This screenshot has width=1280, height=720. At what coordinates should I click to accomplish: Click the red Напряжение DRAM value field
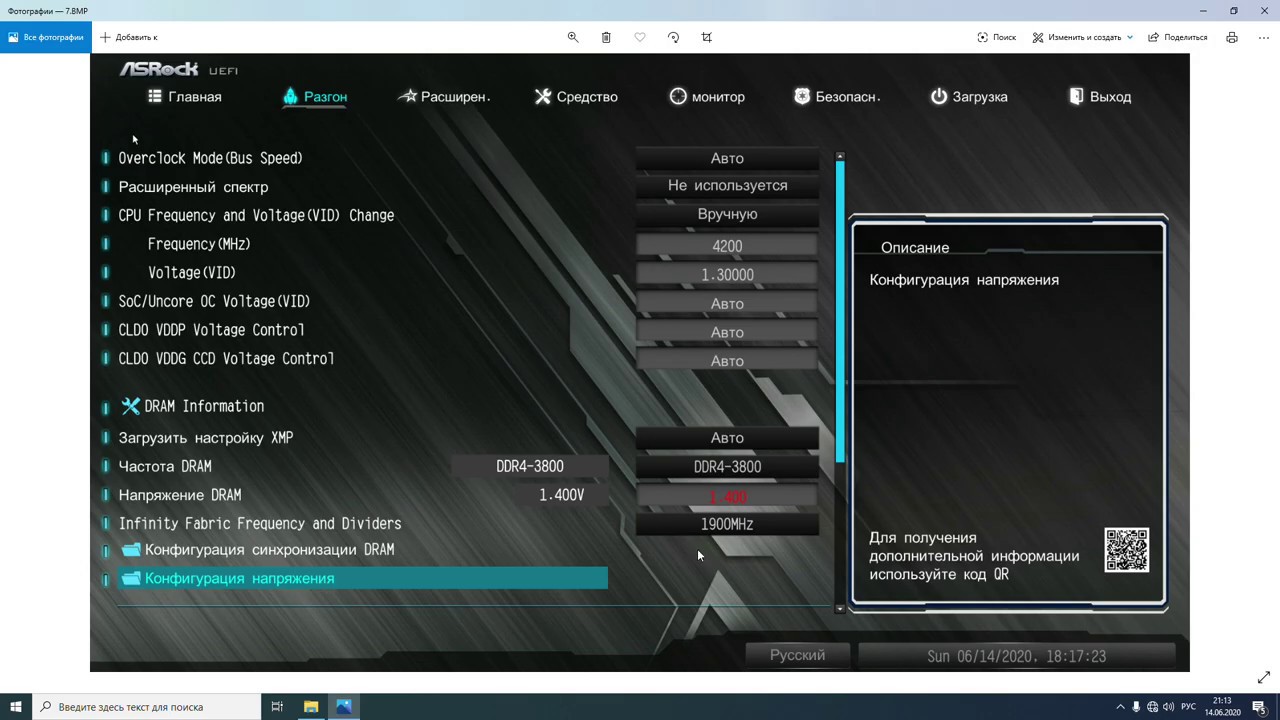coord(727,496)
